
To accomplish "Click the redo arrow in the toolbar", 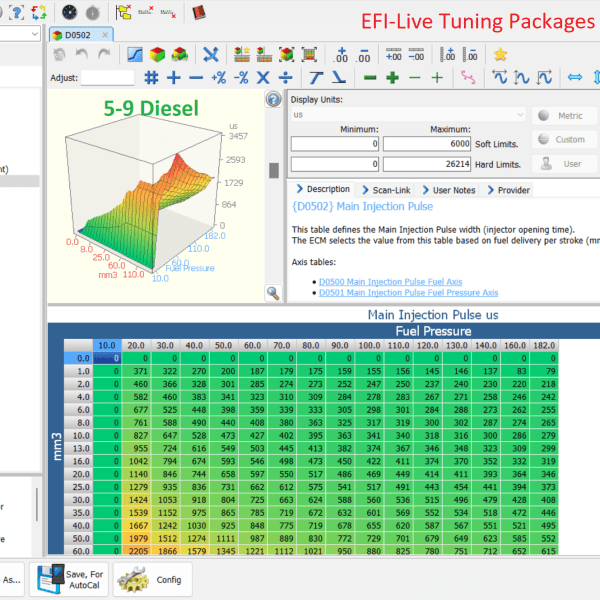I will tap(104, 55).
